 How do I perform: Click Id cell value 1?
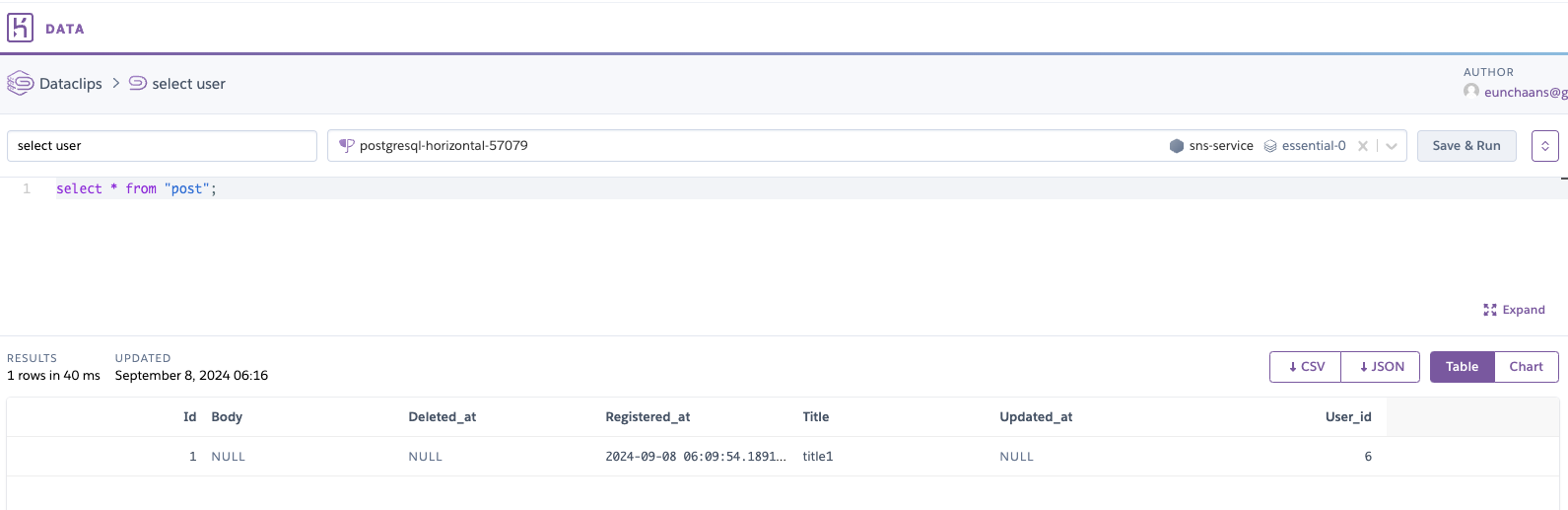[x=193, y=457]
